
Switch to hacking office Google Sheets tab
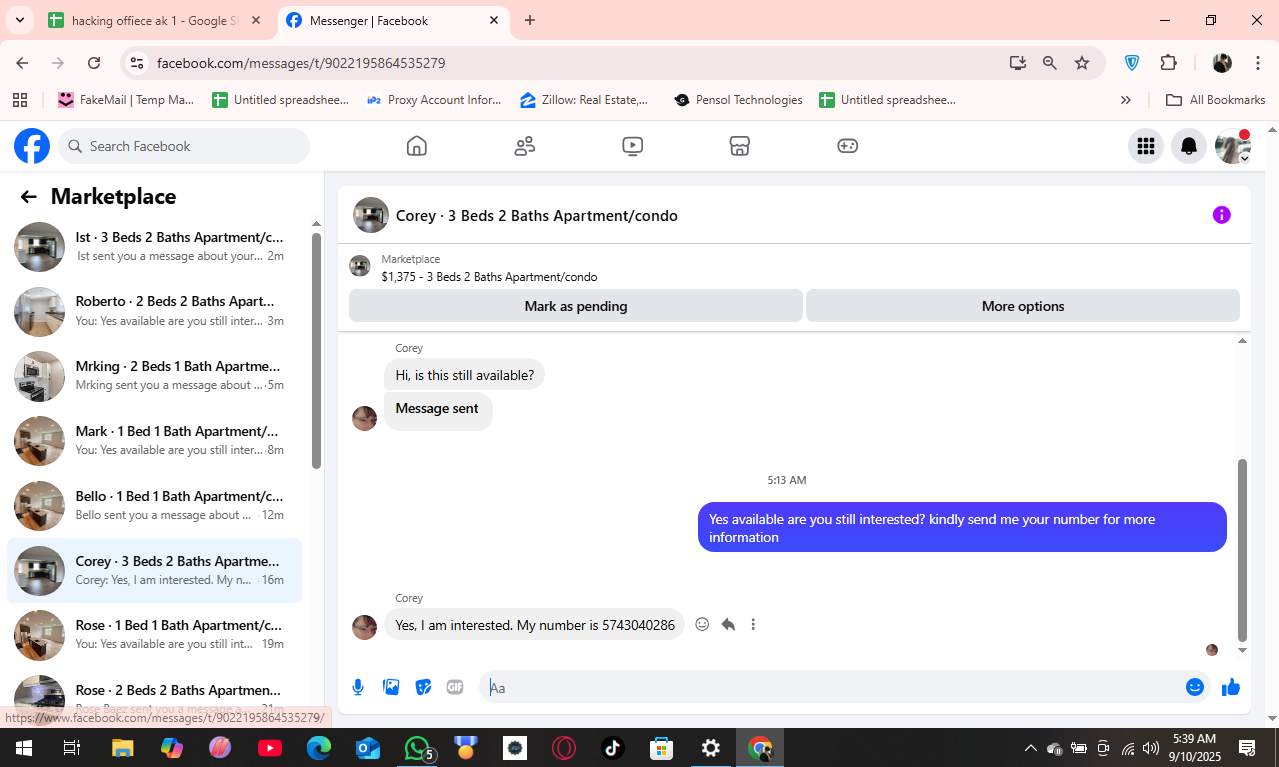click(x=155, y=20)
